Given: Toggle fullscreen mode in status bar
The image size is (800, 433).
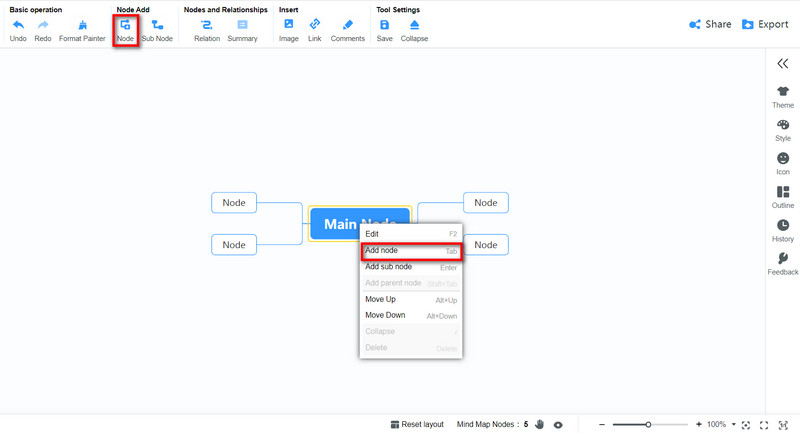Looking at the screenshot, I should coord(764,424).
